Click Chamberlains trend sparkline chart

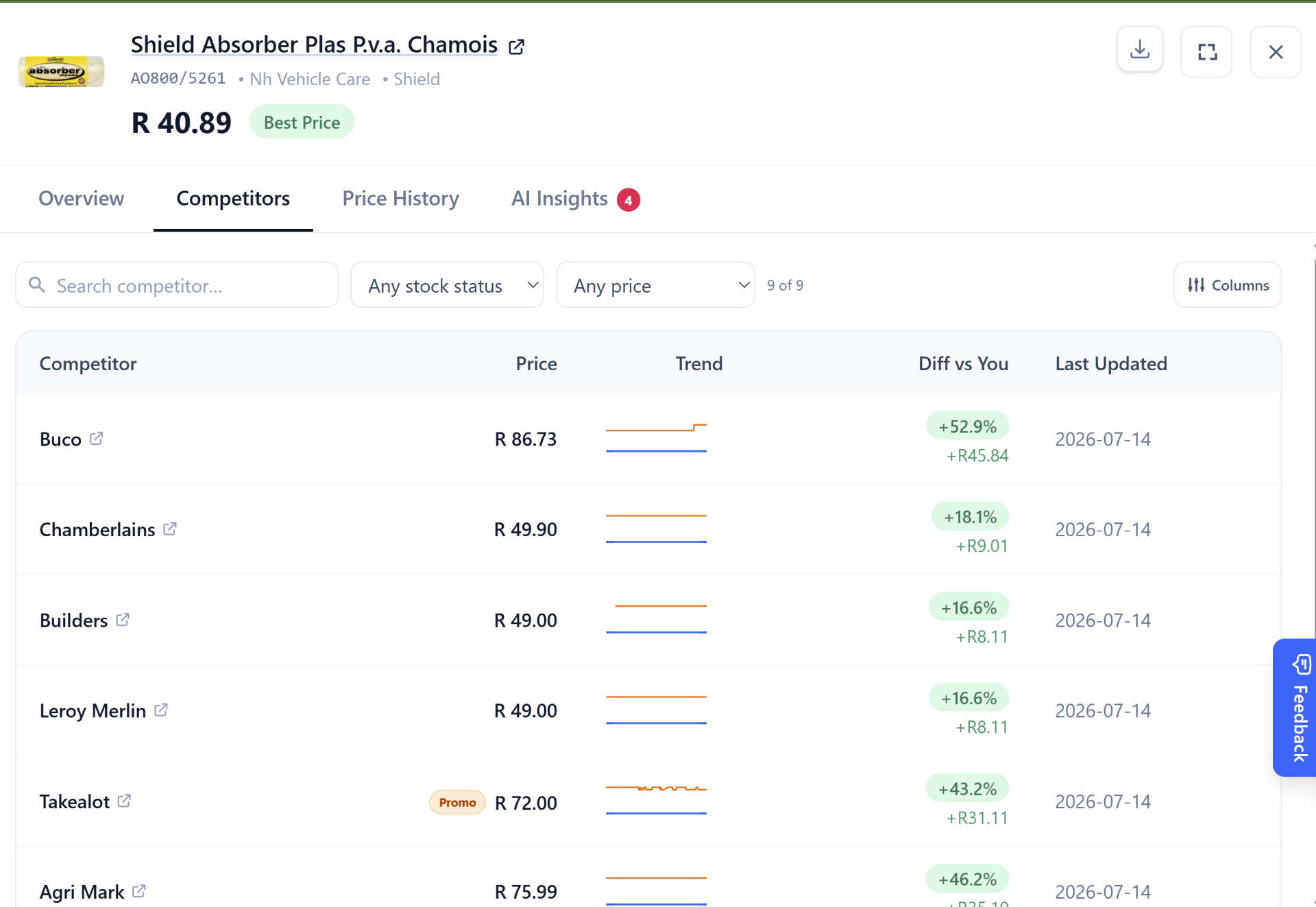pyautogui.click(x=656, y=529)
